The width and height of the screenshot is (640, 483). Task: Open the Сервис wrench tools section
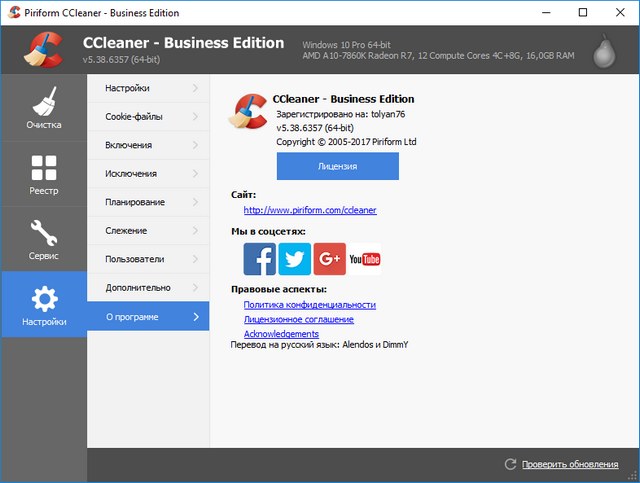pos(44,239)
